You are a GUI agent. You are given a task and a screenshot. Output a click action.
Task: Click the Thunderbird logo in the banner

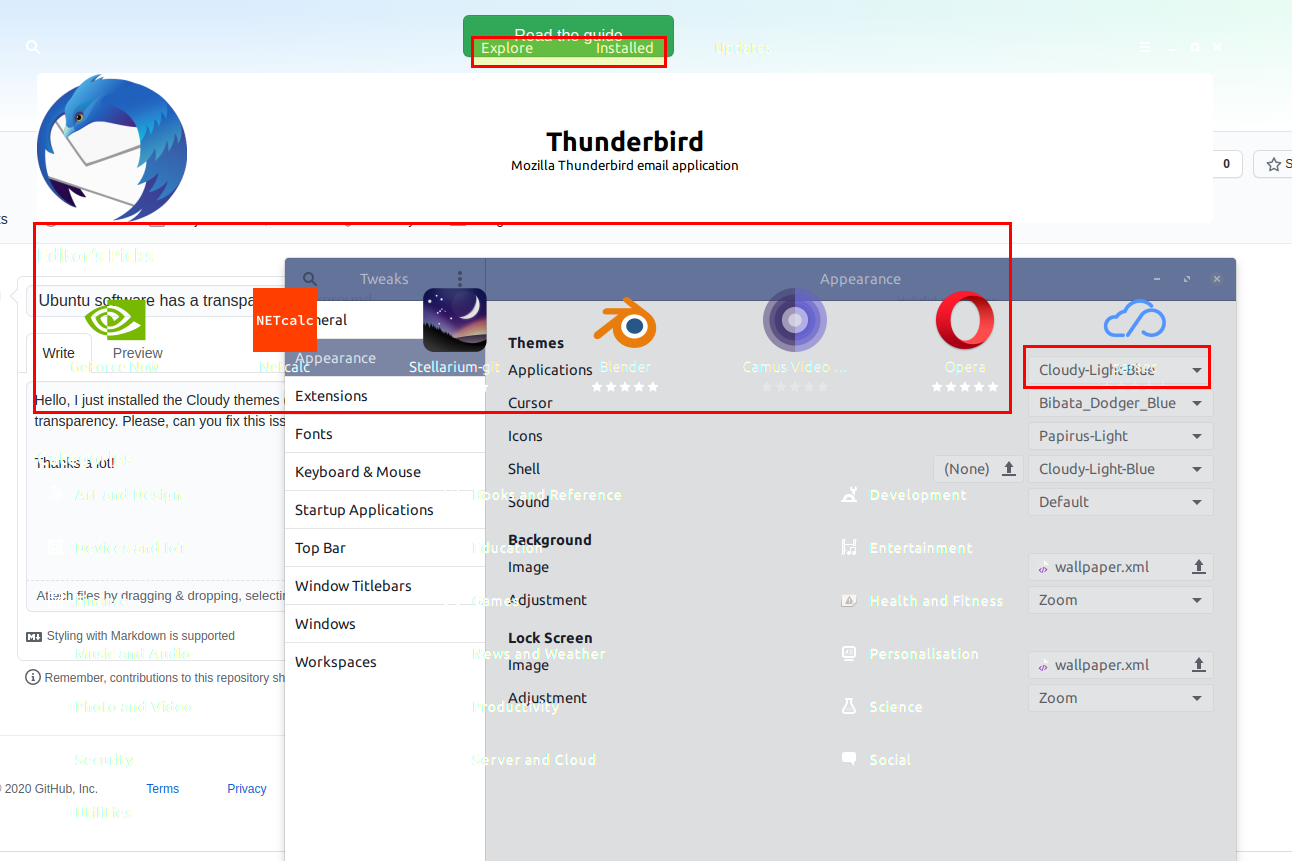(x=112, y=147)
